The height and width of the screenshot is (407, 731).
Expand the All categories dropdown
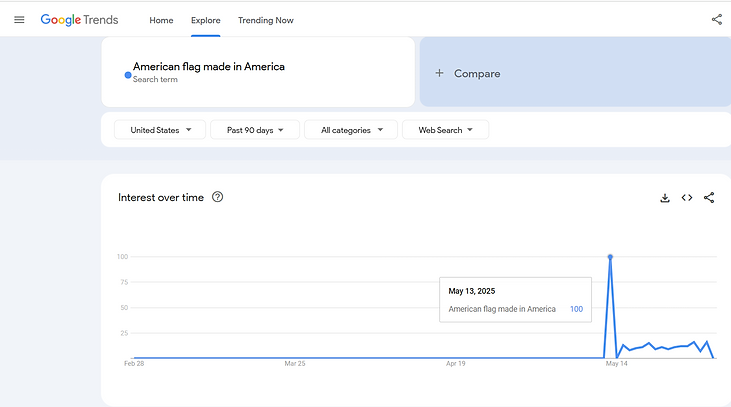(351, 130)
